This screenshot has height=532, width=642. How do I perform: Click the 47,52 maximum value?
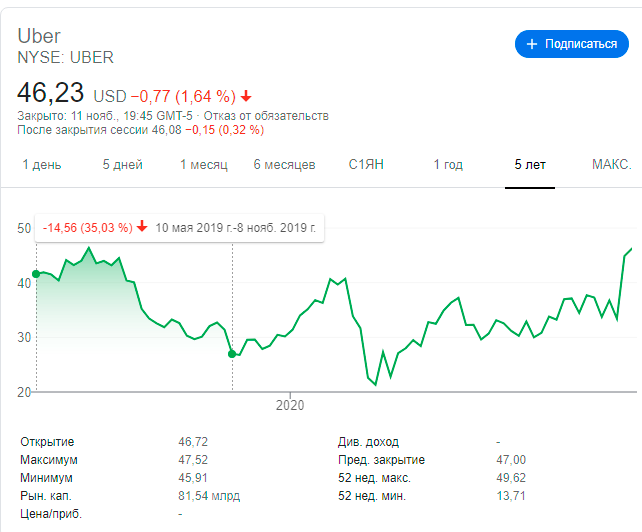[193, 460]
